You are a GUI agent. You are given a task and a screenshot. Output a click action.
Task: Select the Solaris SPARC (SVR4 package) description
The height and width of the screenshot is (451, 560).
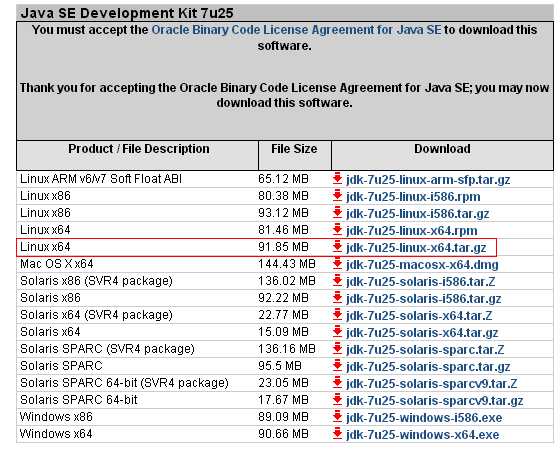107,349
